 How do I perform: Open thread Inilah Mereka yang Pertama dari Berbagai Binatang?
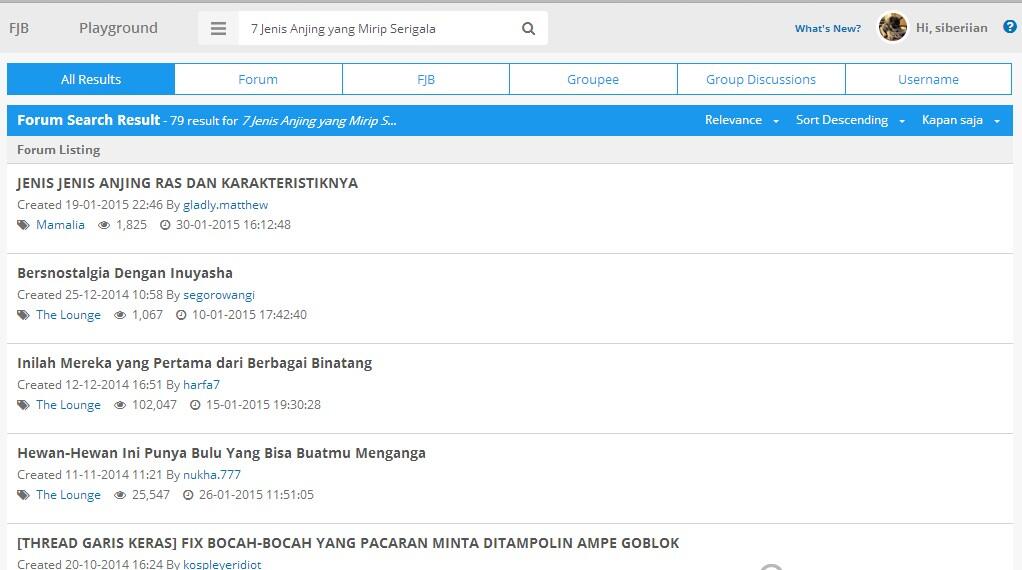(x=194, y=363)
